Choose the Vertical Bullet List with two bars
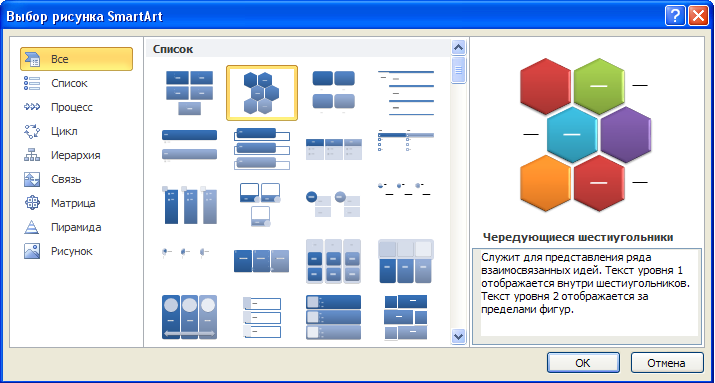This screenshot has width=715, height=383. (189, 146)
